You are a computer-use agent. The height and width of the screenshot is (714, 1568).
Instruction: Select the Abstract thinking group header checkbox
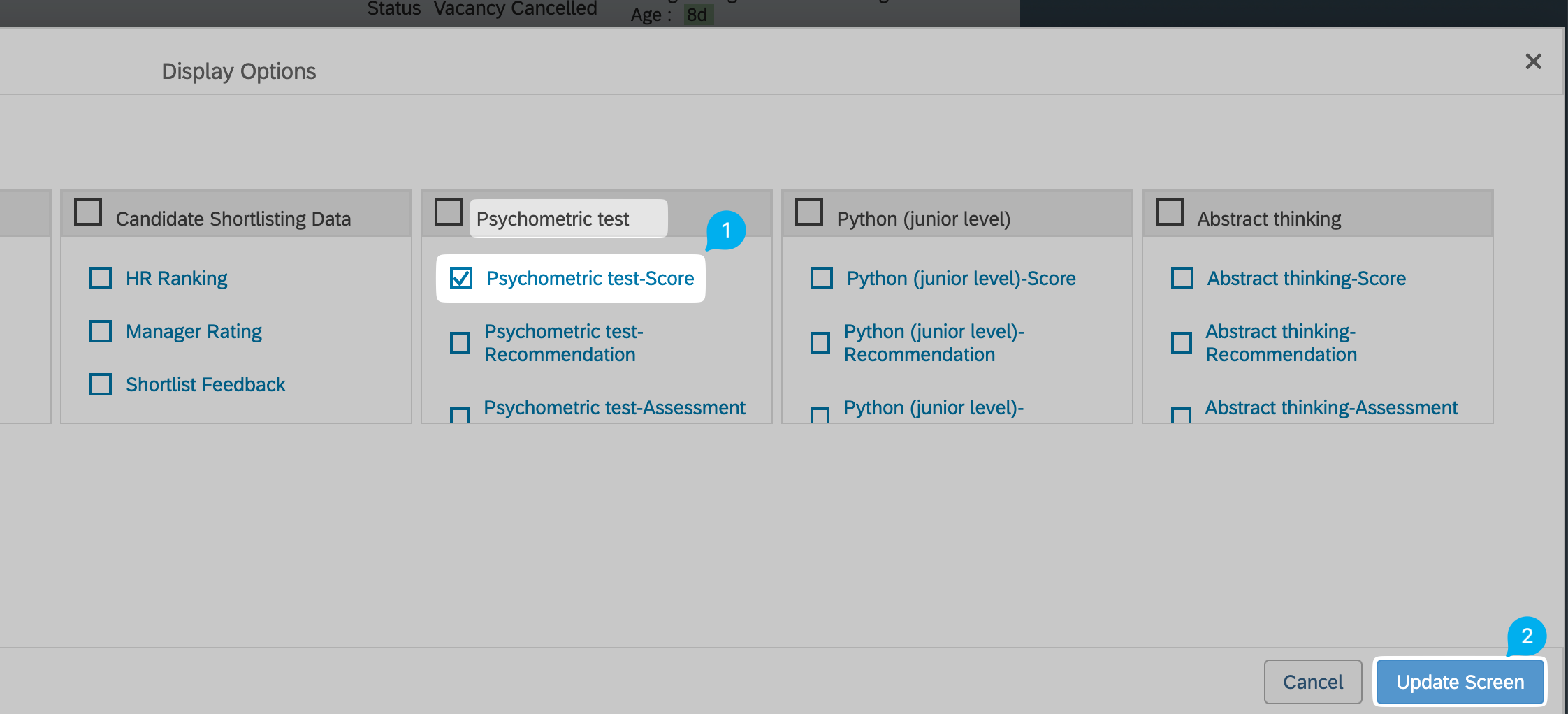pyautogui.click(x=1170, y=212)
